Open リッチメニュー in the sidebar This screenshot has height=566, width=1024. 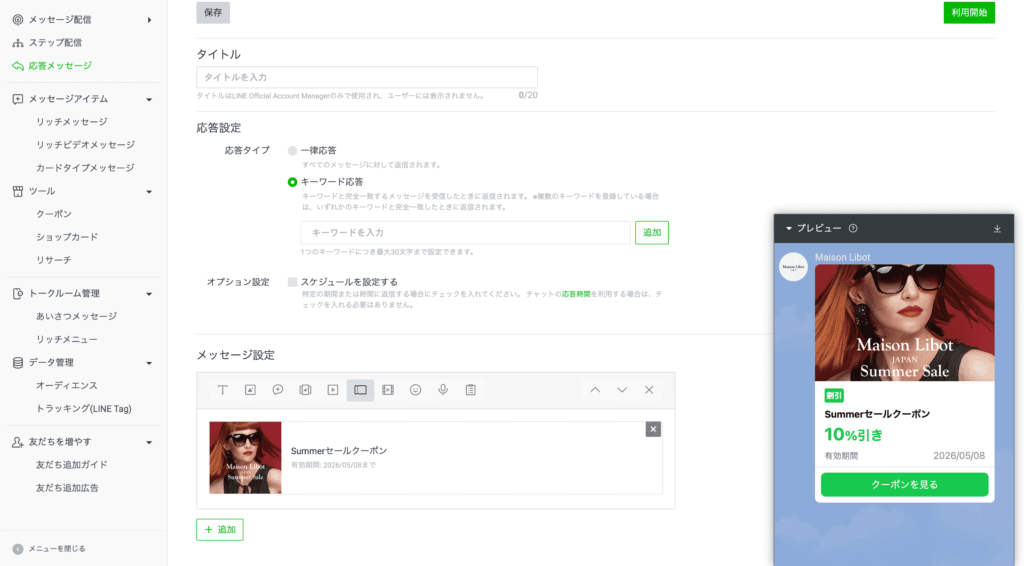[x=67, y=339]
